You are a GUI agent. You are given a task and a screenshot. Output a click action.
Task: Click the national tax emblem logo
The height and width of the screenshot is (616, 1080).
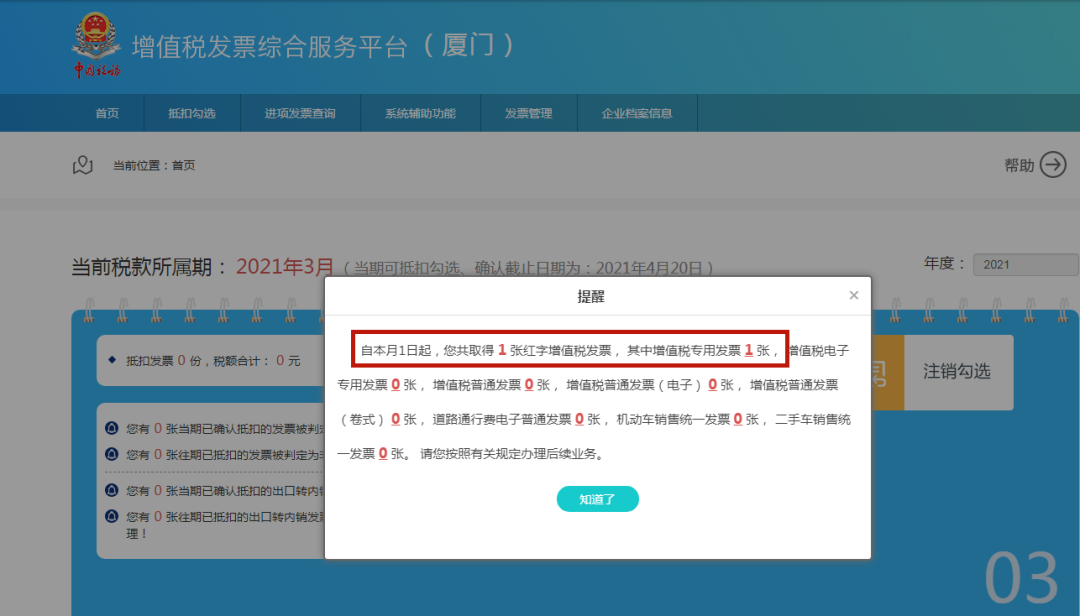(x=98, y=44)
